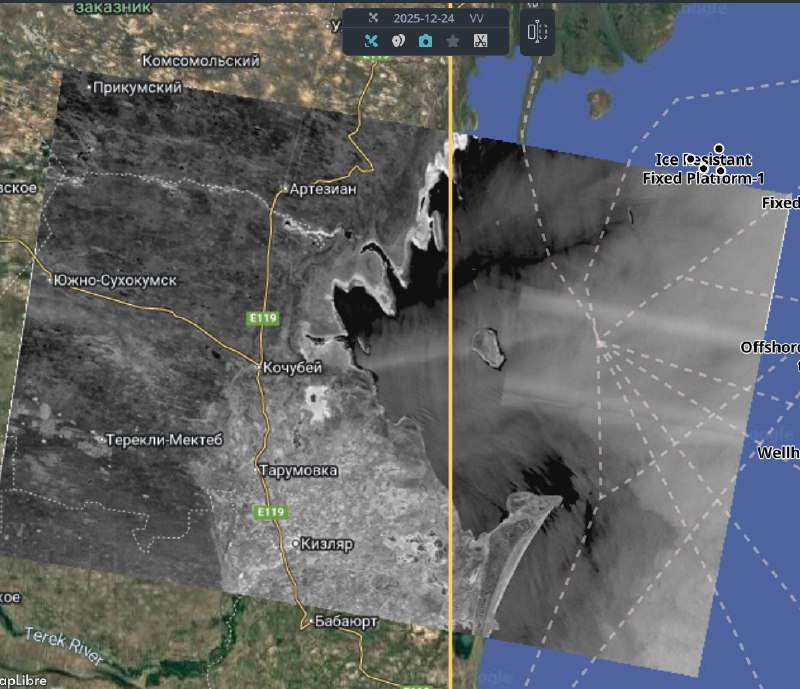Click the Кочубей town label

[292, 368]
